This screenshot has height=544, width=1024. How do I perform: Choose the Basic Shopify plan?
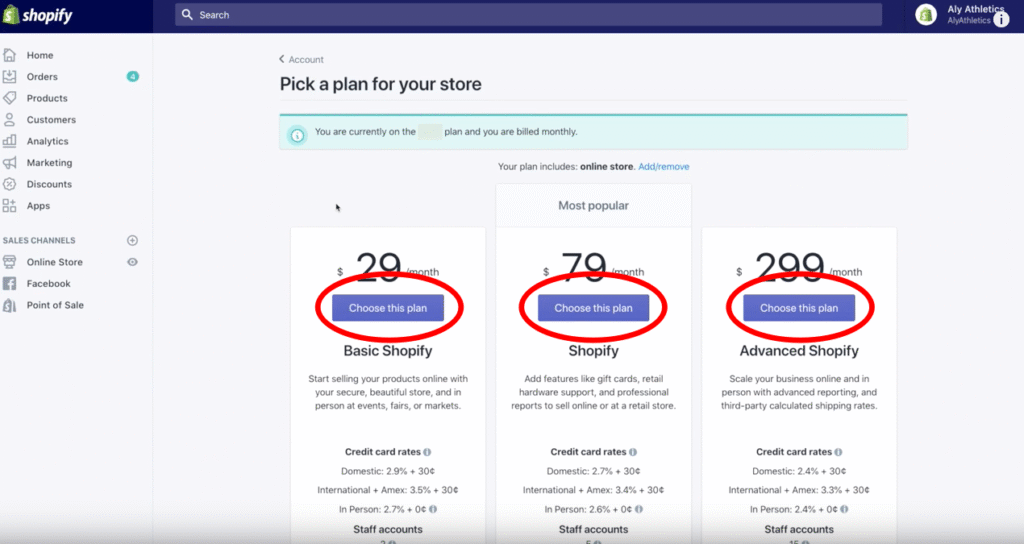pyautogui.click(x=388, y=308)
